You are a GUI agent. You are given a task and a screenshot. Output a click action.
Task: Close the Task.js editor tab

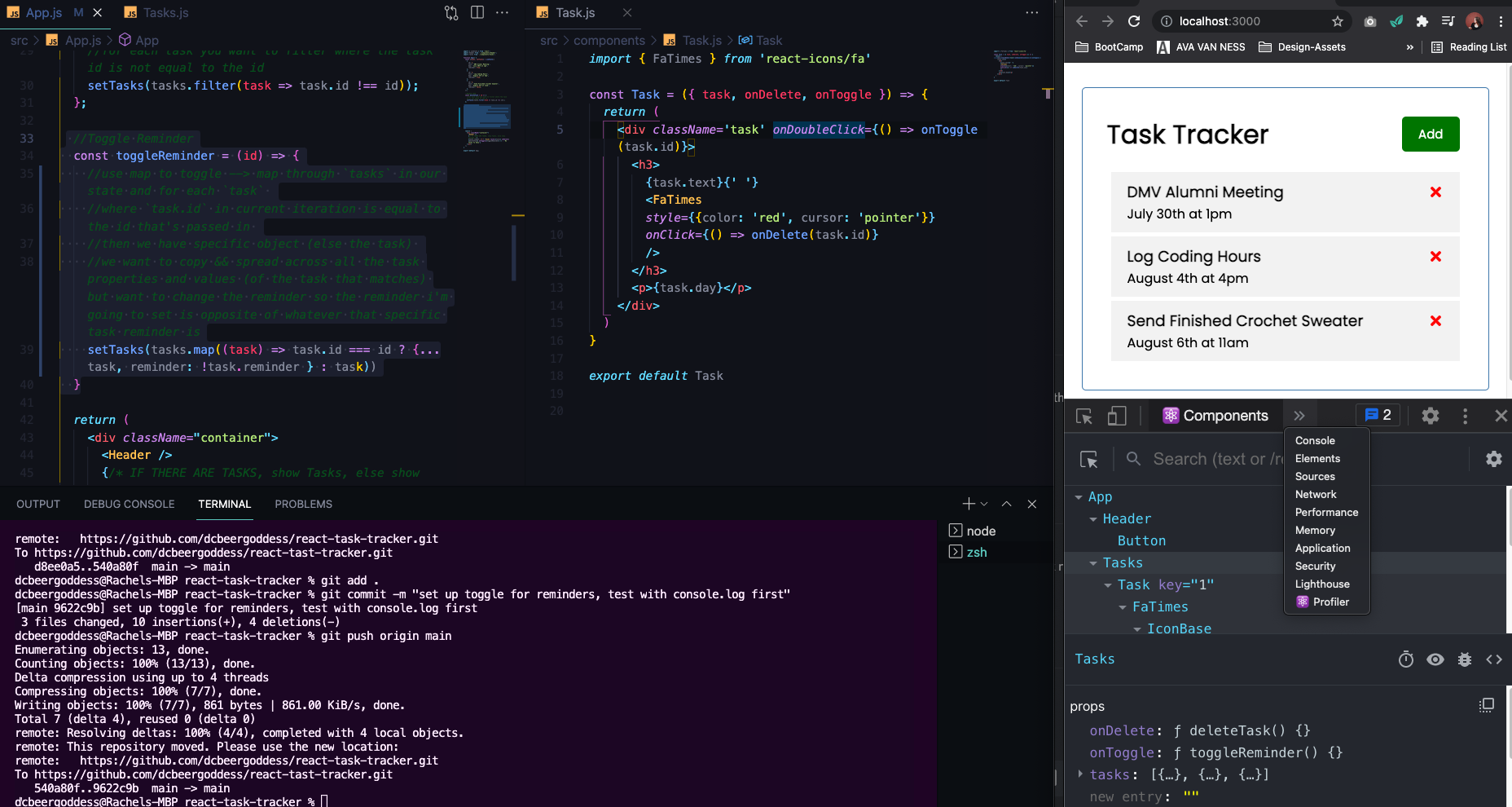(x=626, y=12)
